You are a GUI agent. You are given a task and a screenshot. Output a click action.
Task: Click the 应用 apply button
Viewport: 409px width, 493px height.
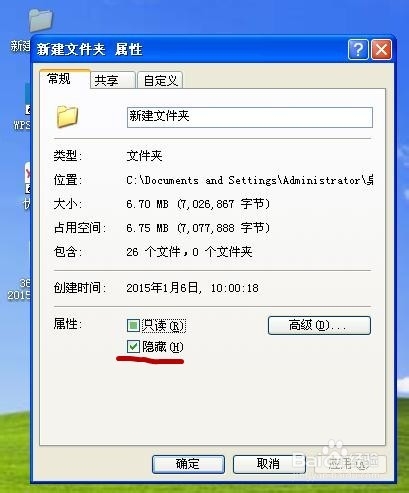[x=349, y=464]
